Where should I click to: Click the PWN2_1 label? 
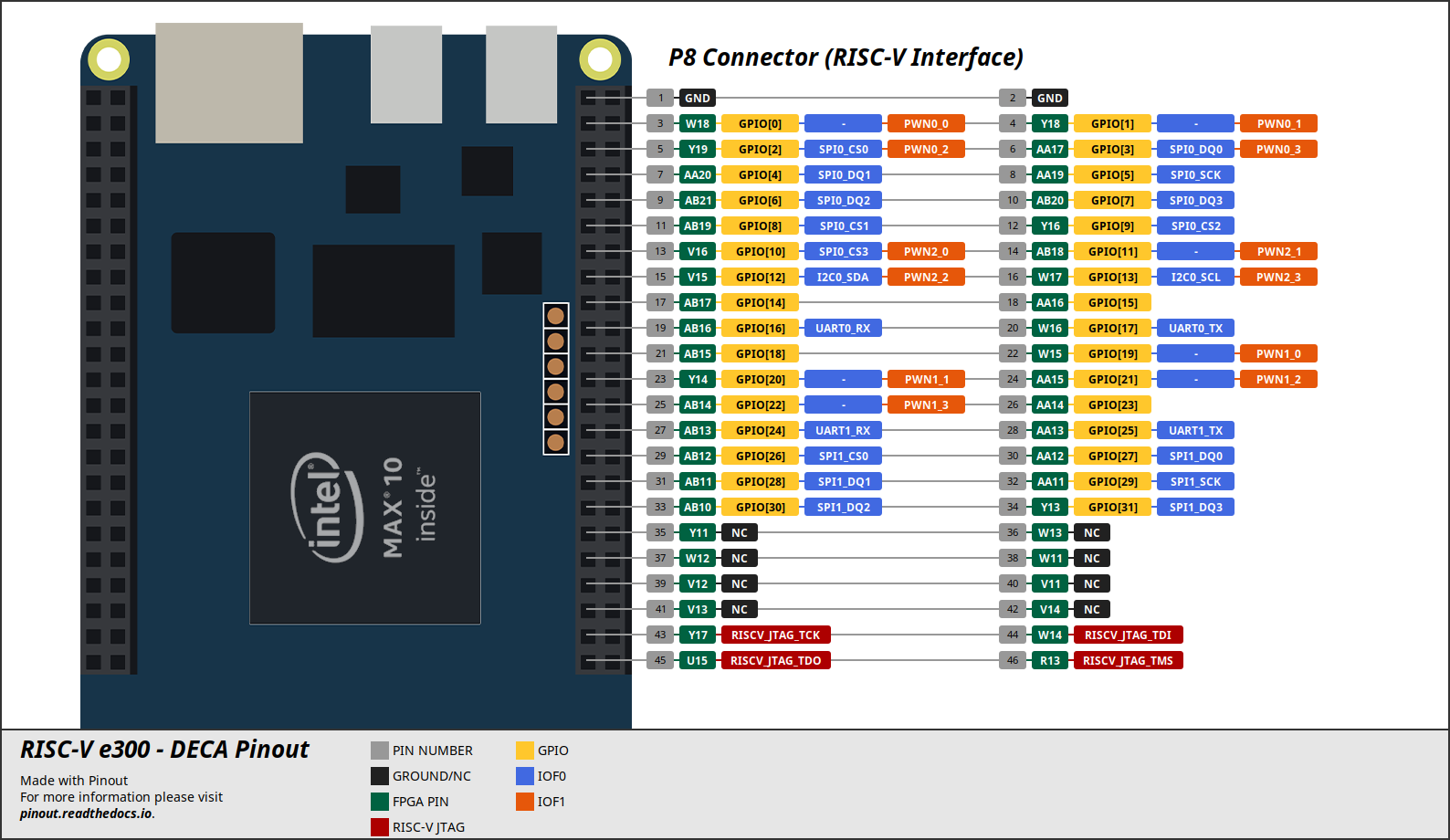click(x=1278, y=251)
